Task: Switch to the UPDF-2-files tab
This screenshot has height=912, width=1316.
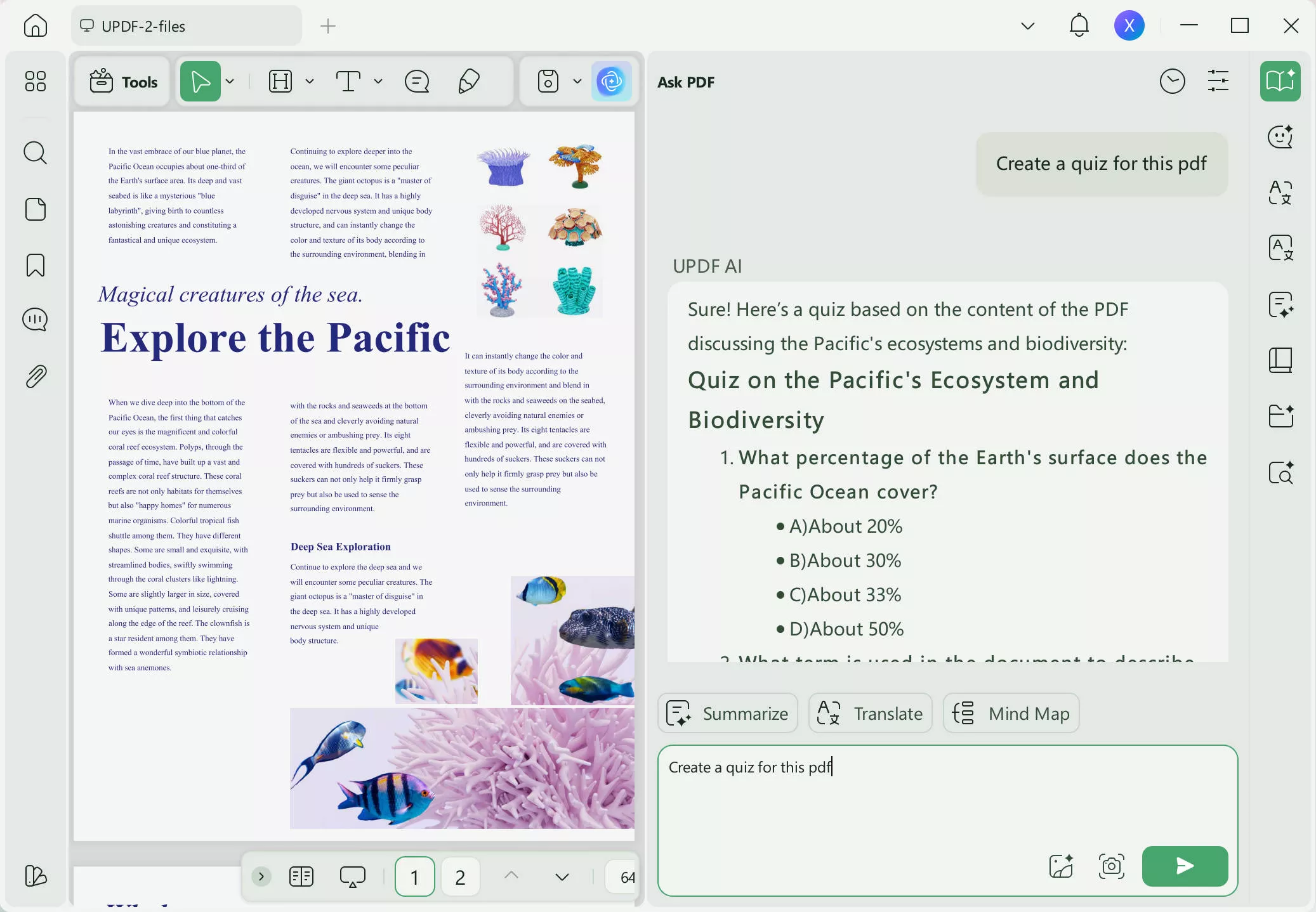Action: [186, 25]
